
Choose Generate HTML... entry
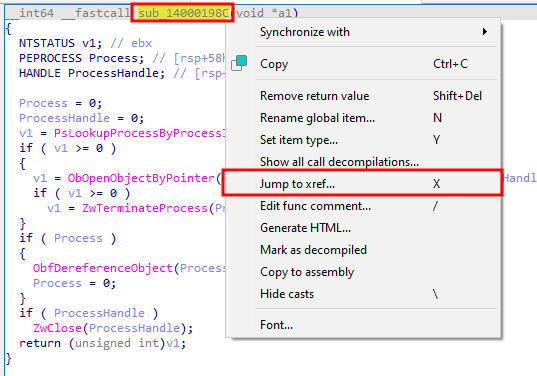coord(363,228)
